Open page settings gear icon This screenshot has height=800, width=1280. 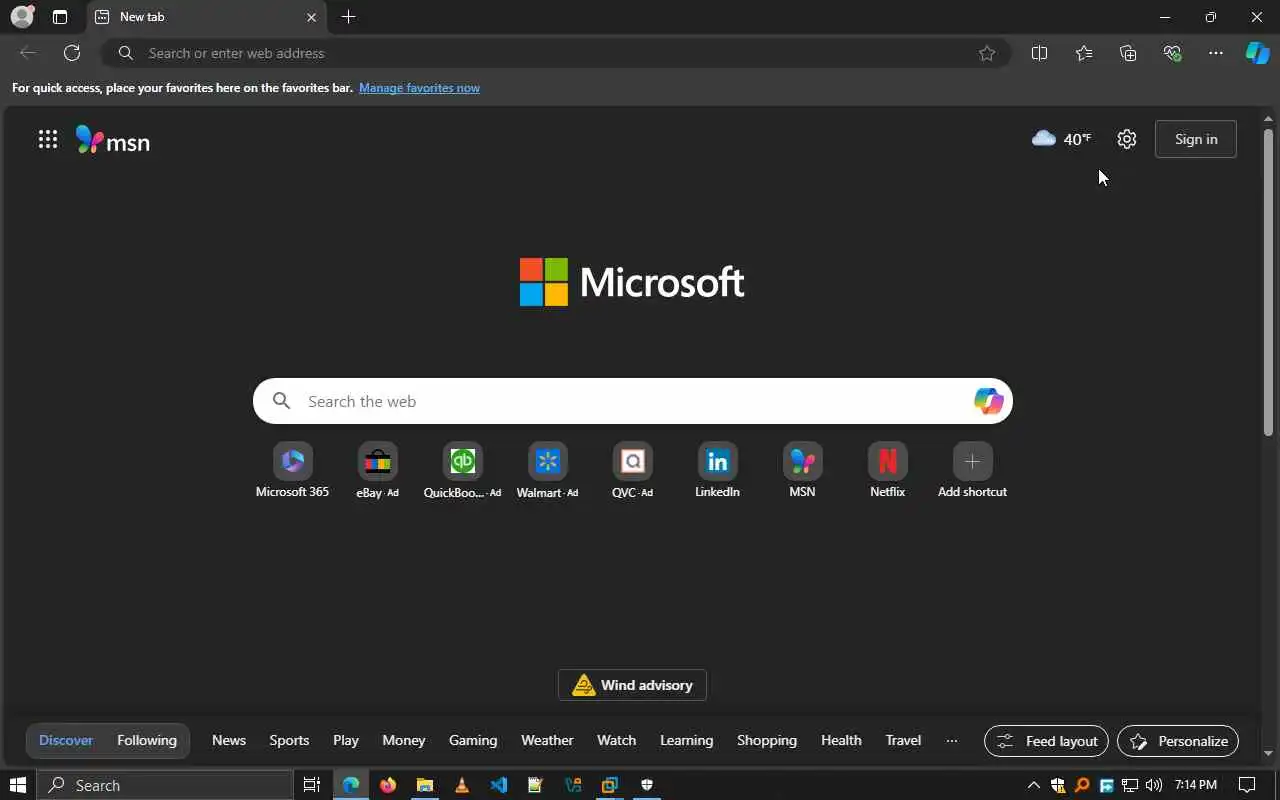(1127, 139)
